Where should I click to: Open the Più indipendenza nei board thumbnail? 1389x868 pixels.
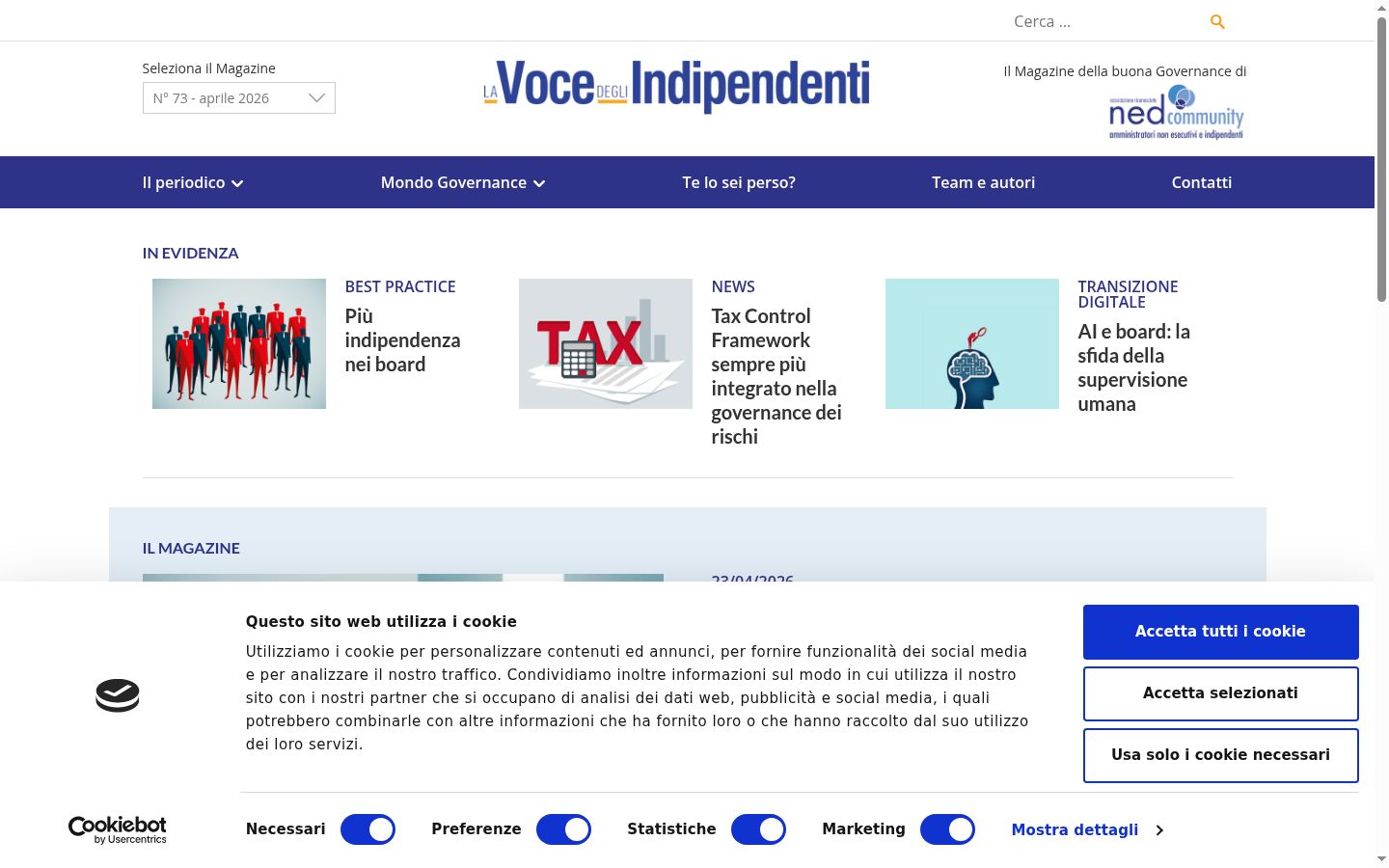(x=239, y=343)
